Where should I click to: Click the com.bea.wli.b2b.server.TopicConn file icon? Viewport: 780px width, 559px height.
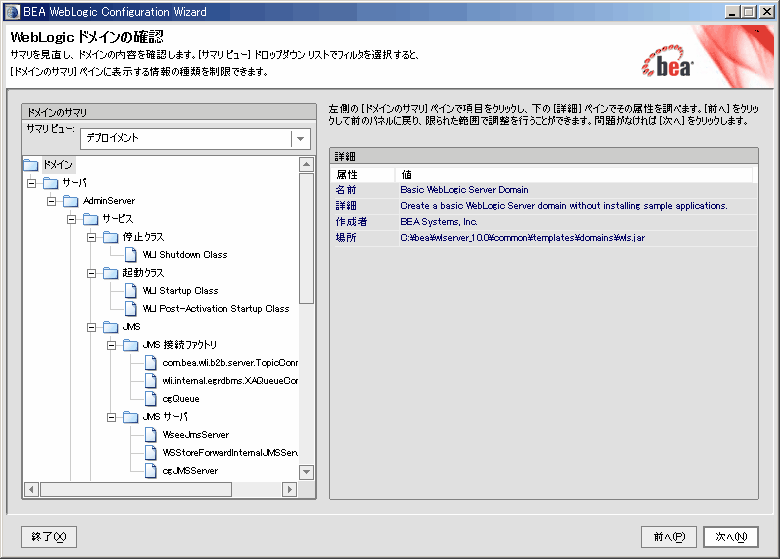[x=151, y=363]
